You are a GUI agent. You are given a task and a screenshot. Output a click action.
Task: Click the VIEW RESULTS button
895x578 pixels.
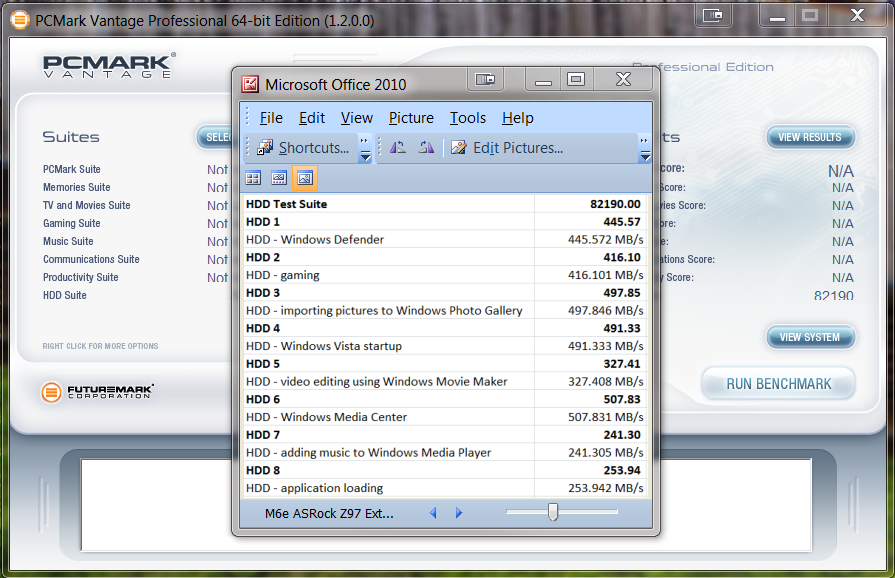click(x=810, y=137)
